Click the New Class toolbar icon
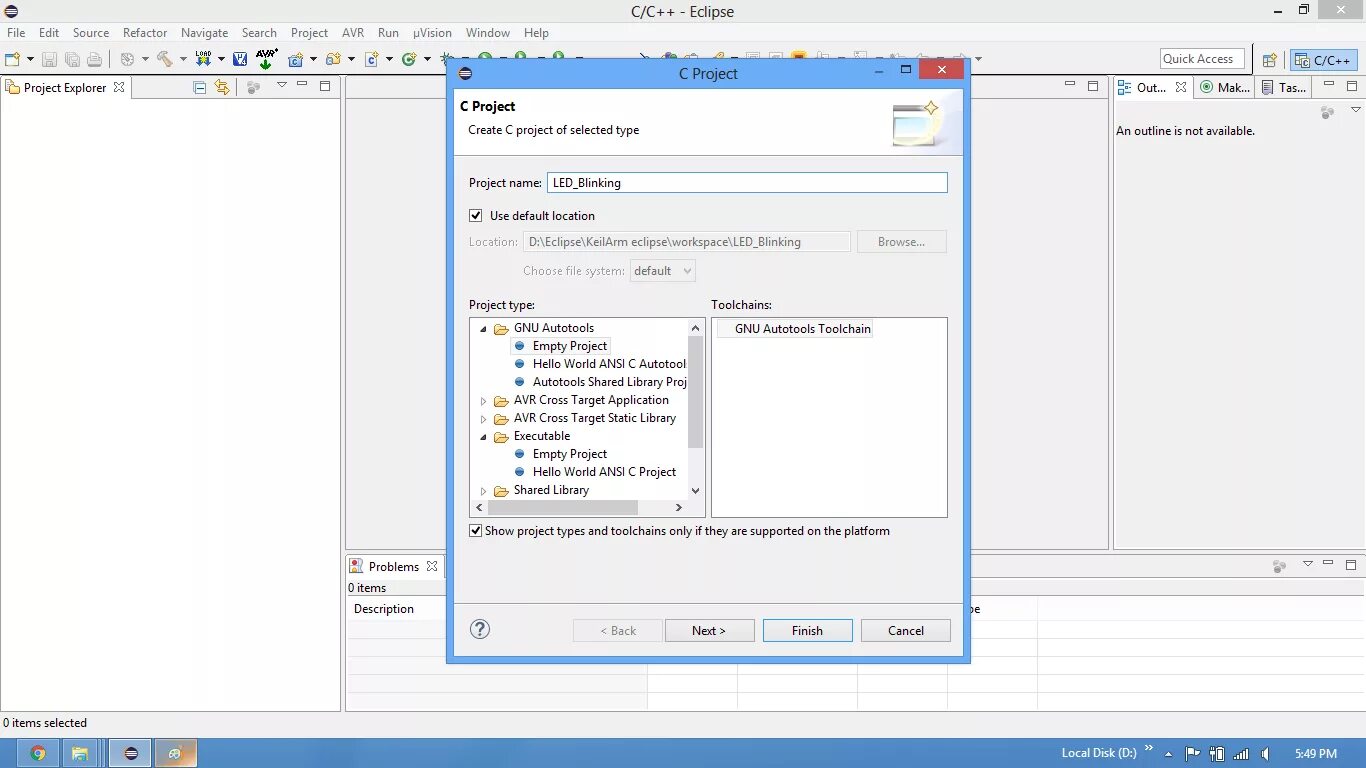 click(409, 59)
